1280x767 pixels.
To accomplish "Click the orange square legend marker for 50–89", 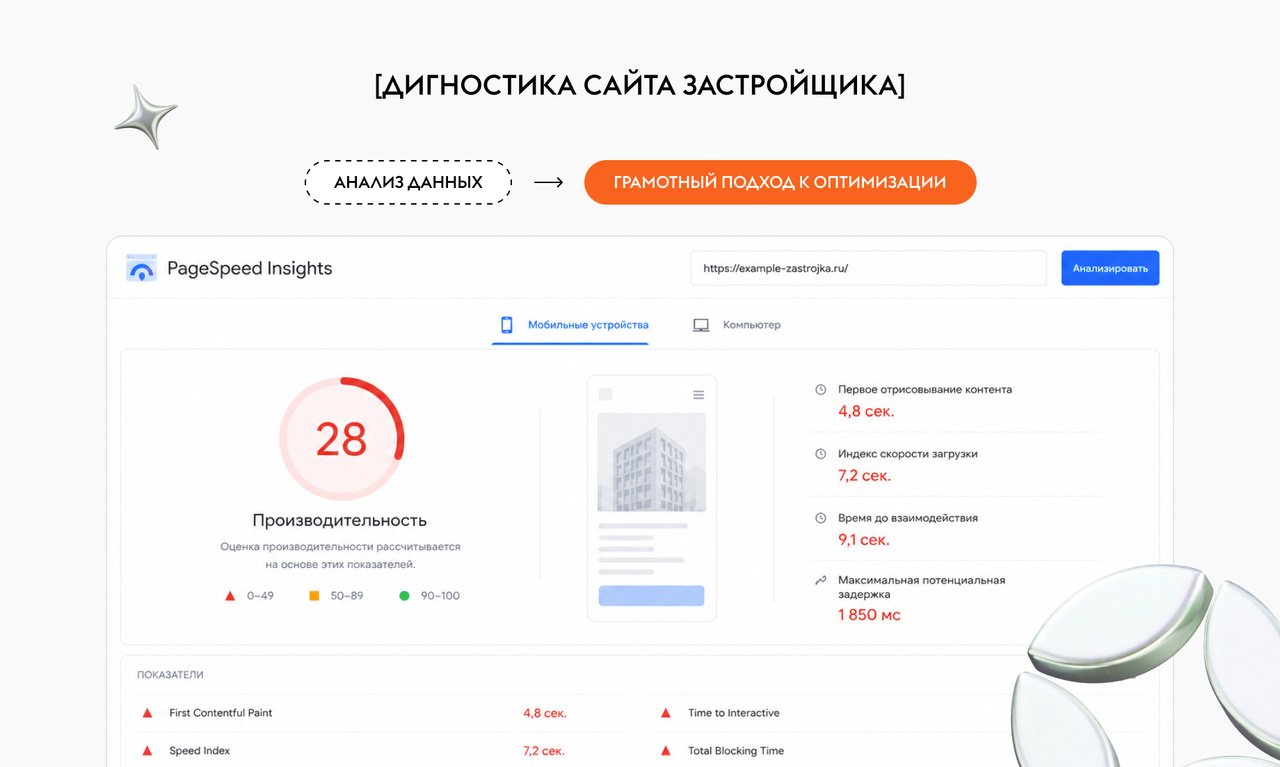I will (314, 596).
